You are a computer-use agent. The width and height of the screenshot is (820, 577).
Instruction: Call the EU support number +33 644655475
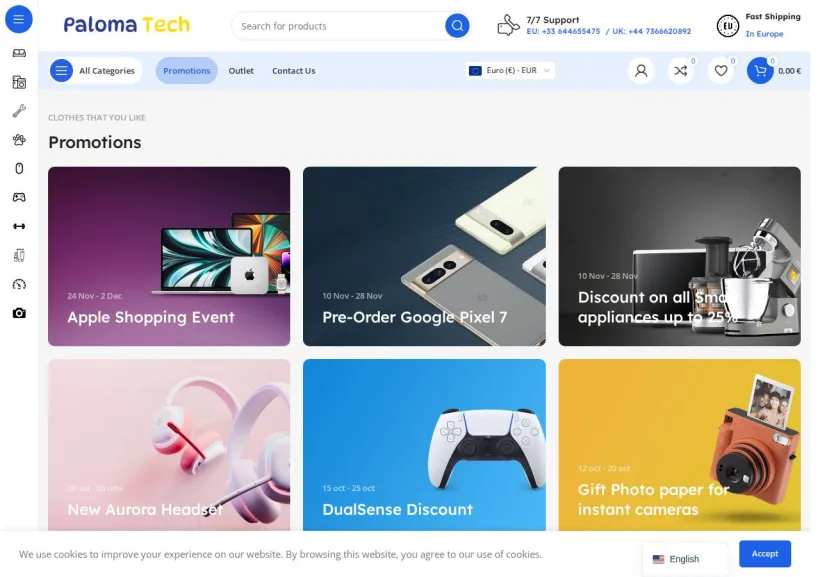(563, 31)
